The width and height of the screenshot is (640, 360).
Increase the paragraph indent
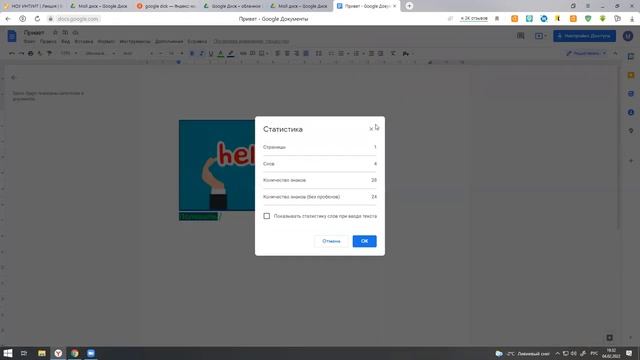(x=380, y=53)
